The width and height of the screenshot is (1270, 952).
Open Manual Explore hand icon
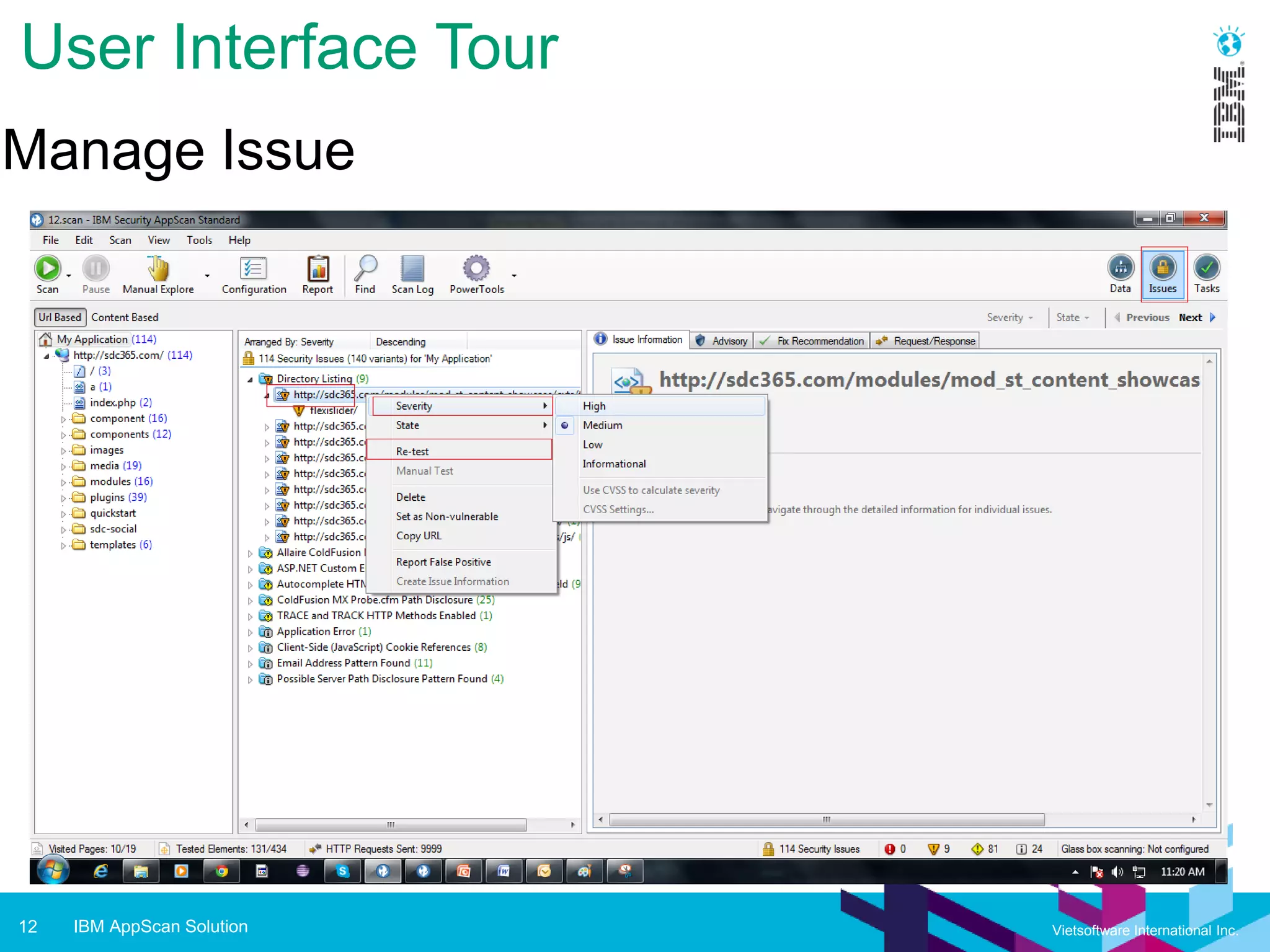(x=158, y=268)
